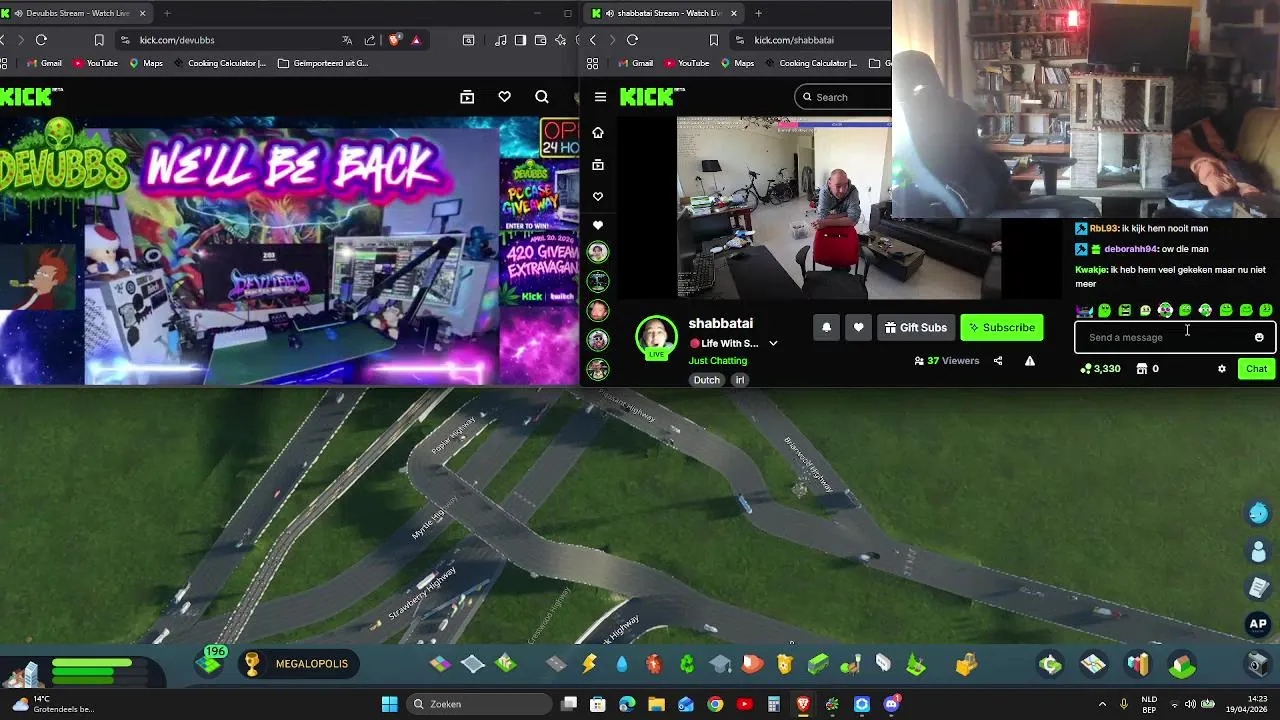Bookmark the kick.com/devubbs page
Image resolution: width=1280 pixels, height=720 pixels.
click(x=99, y=40)
